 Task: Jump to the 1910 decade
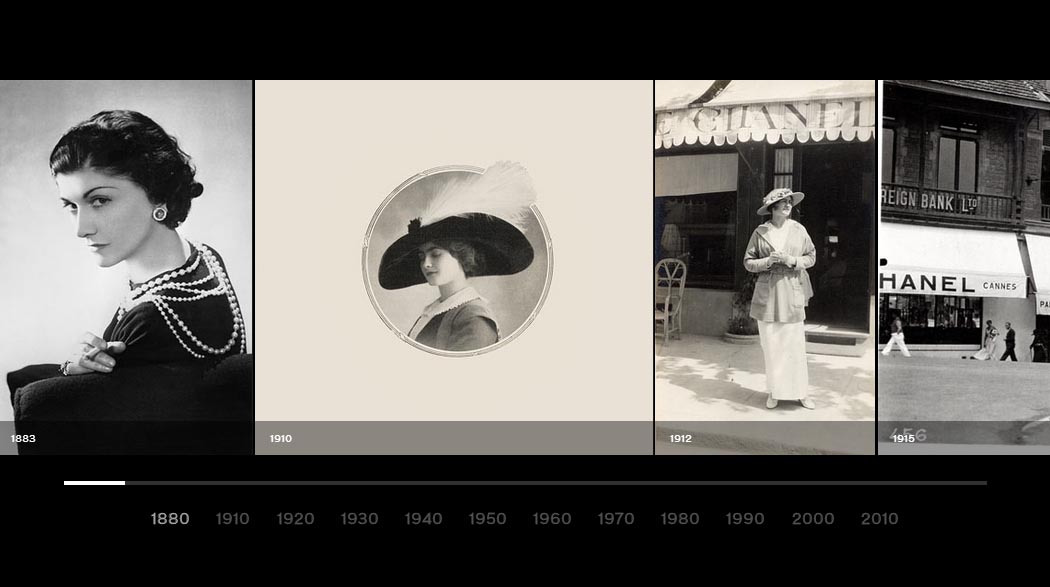[232, 519]
